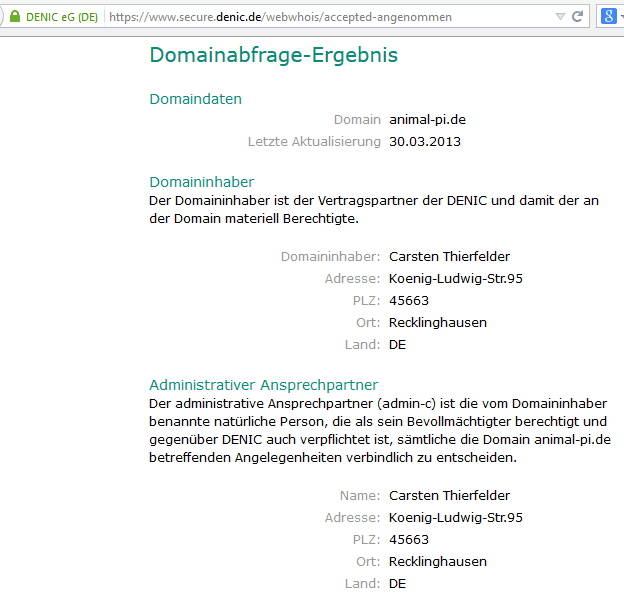Click the Domaininhaber address Koenig-Ludwig-Str.95
The image size is (624, 610).
coord(456,279)
